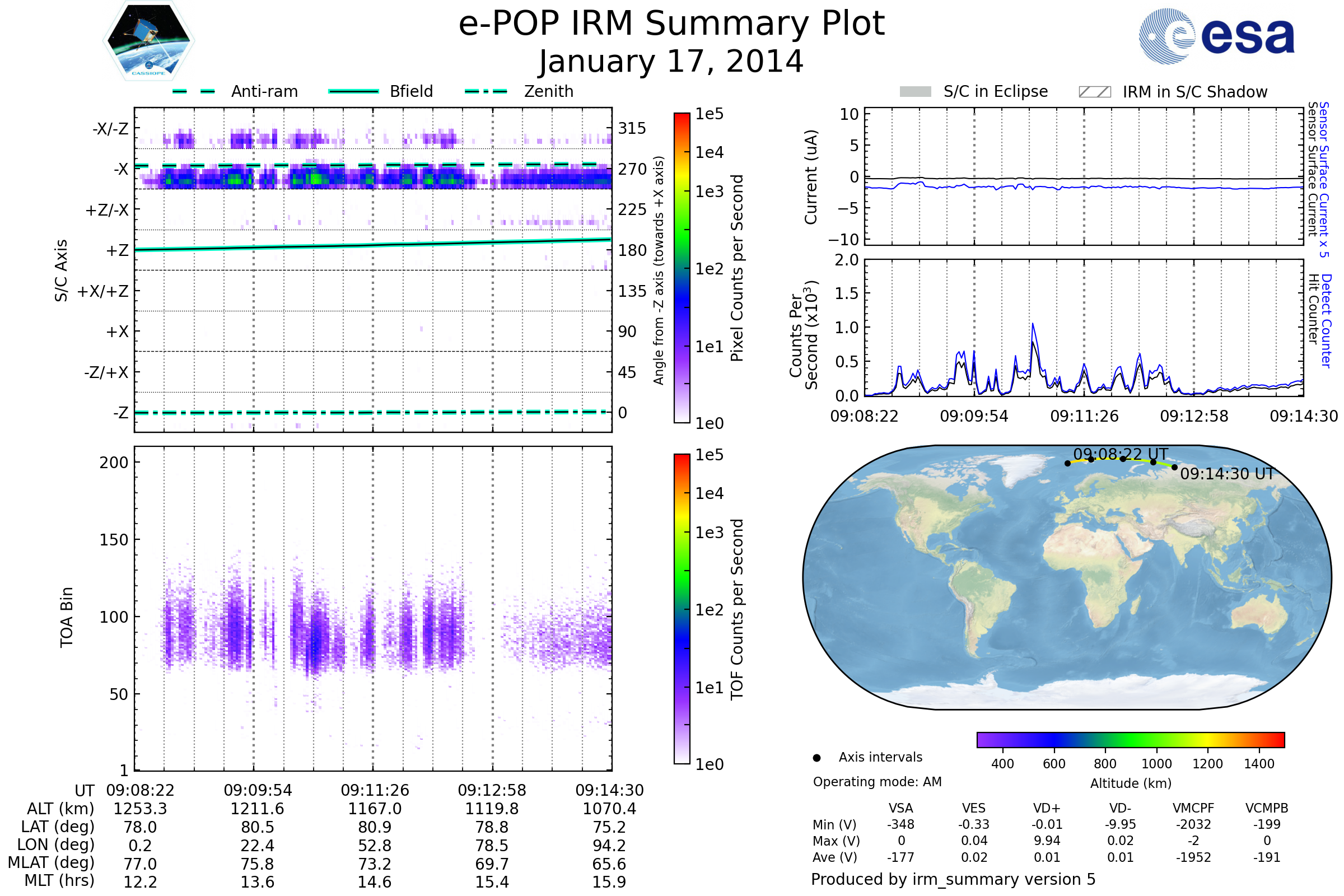This screenshot has width=1344, height=896.
Task: Click the ESA logo
Action: pyautogui.click(x=1216, y=36)
